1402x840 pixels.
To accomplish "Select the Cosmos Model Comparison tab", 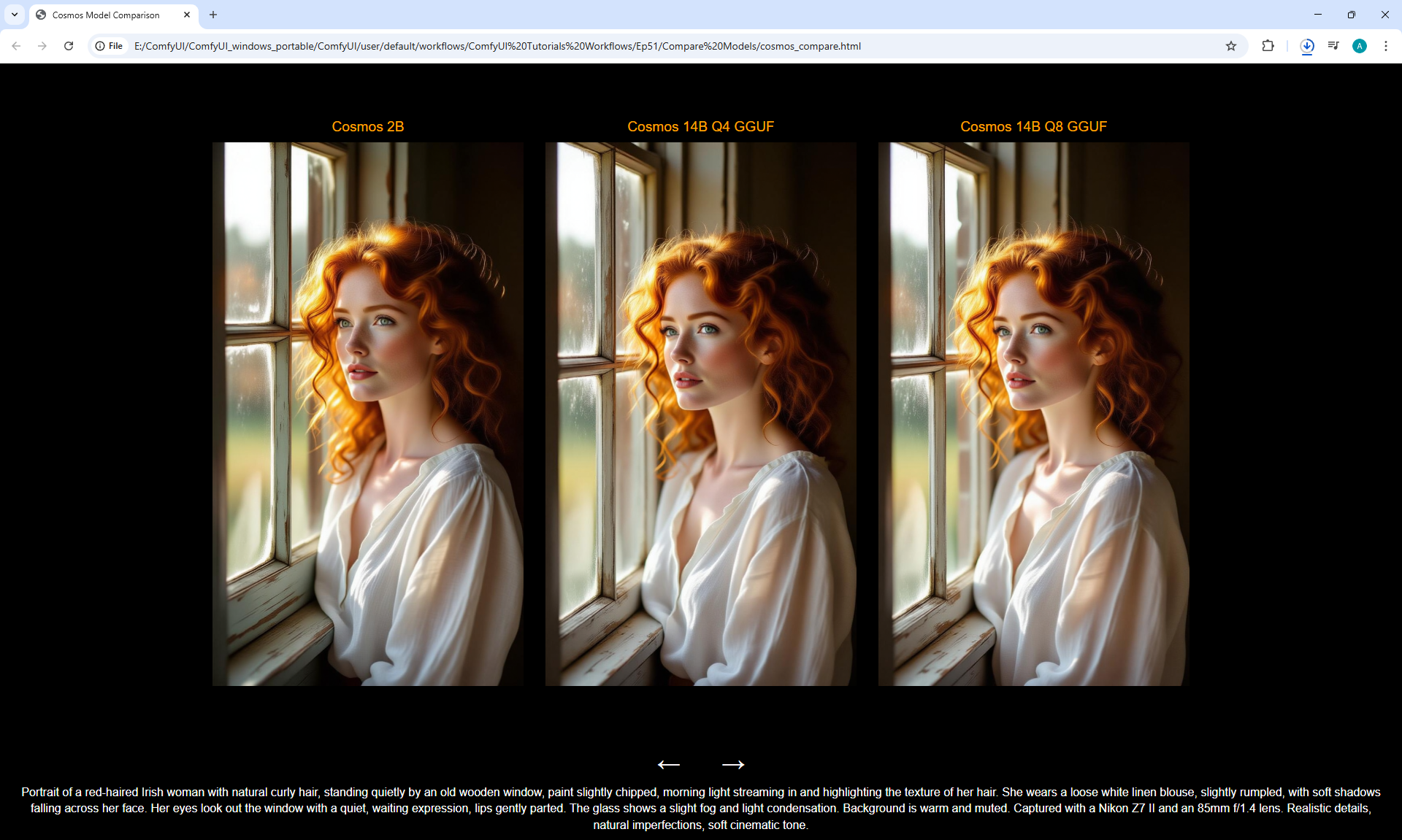I will click(x=106, y=15).
